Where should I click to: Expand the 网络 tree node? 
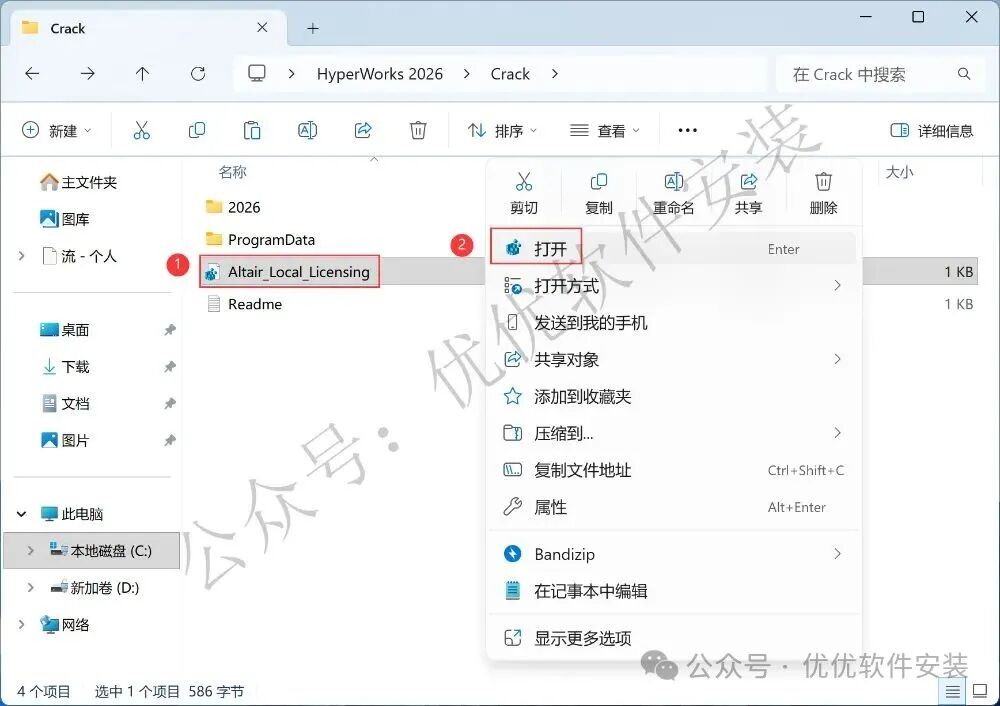tap(22, 624)
